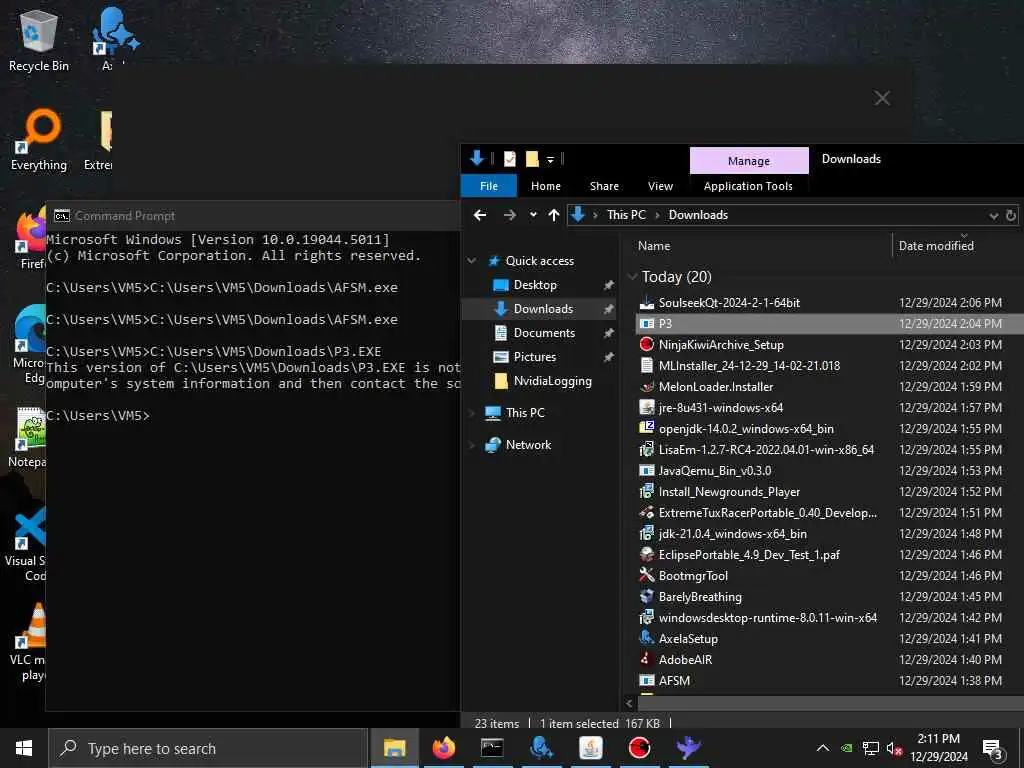Select openjdk-14.0.2_windows-x64_bin archive
This screenshot has height=768, width=1024.
(746, 428)
